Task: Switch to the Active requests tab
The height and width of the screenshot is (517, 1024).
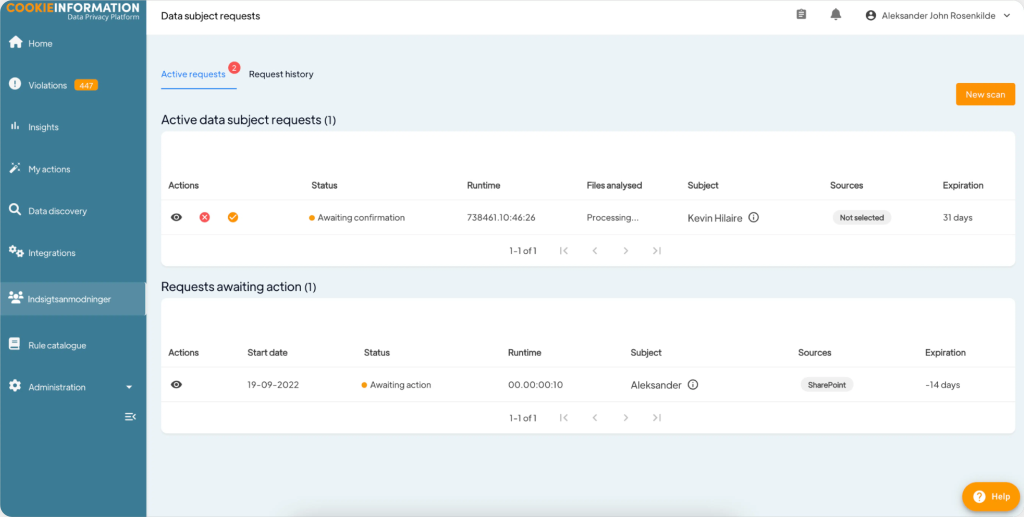Action: click(193, 74)
